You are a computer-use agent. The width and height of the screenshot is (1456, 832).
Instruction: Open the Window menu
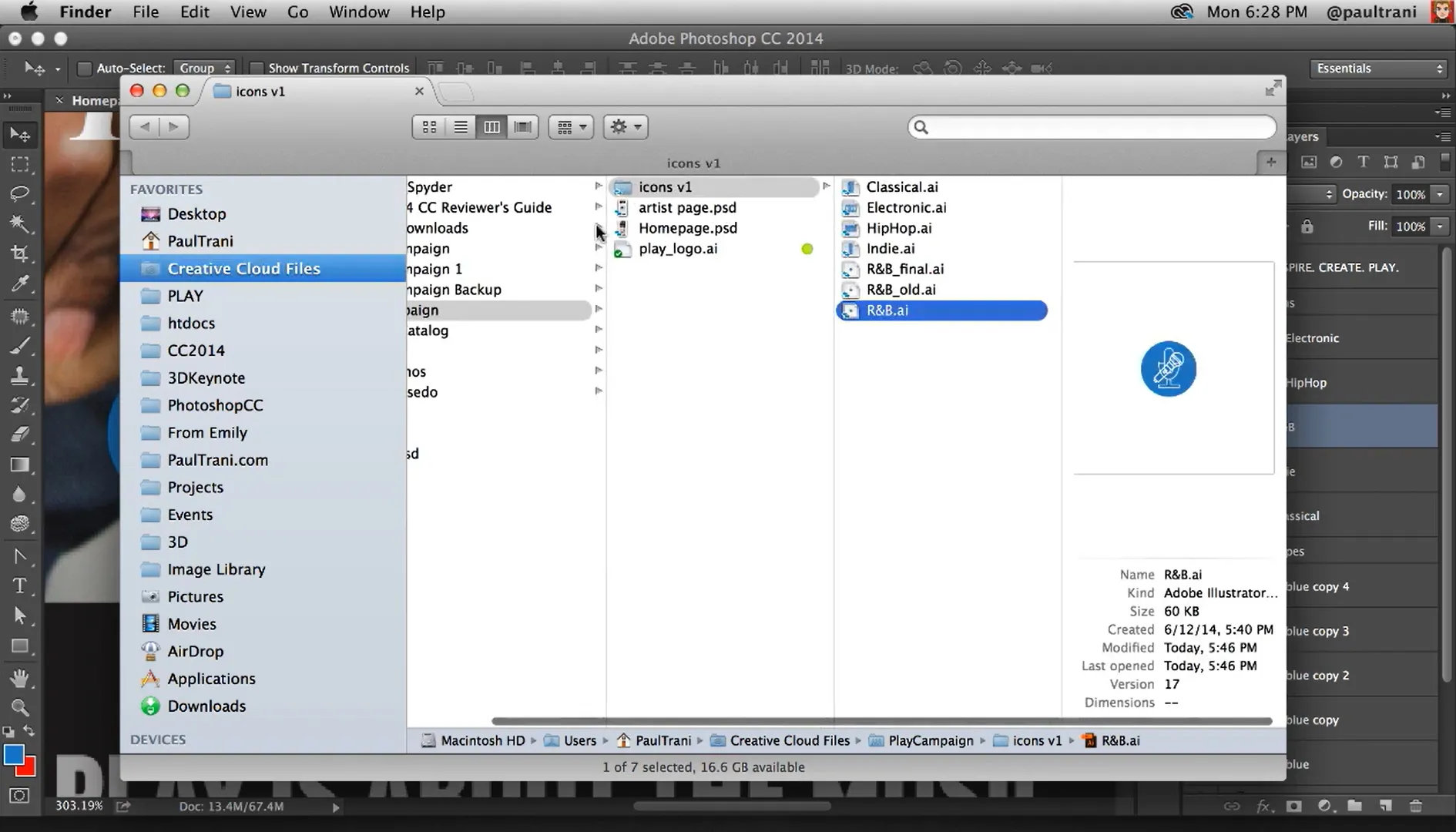[358, 12]
